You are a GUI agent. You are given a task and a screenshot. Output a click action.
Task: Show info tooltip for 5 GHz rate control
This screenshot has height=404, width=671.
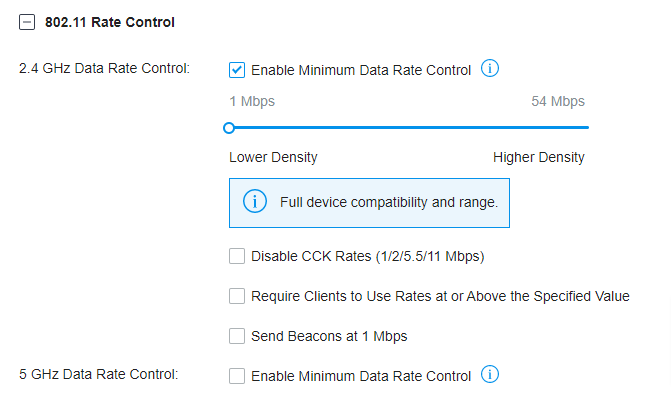(x=490, y=375)
